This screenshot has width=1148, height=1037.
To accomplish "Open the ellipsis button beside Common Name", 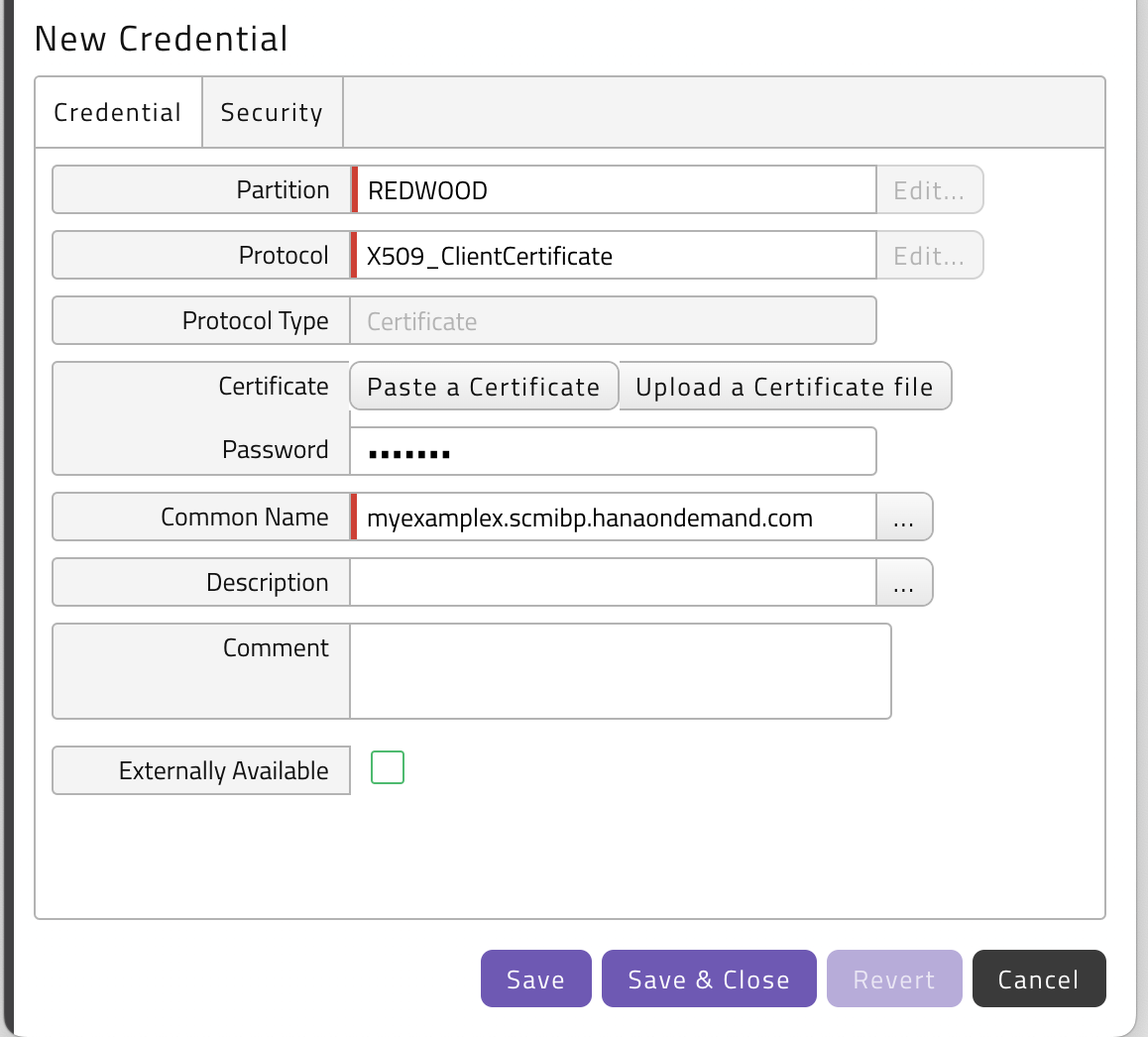I will tap(904, 518).
